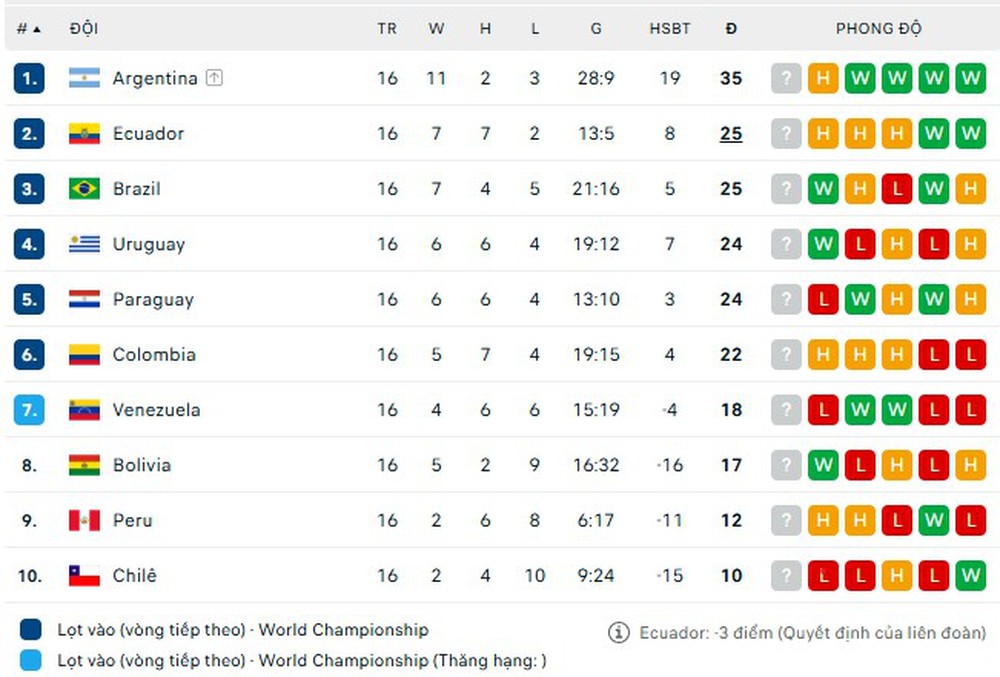Sort table by the # rank column arrow
The width and height of the screenshot is (1000, 677).
(37, 29)
